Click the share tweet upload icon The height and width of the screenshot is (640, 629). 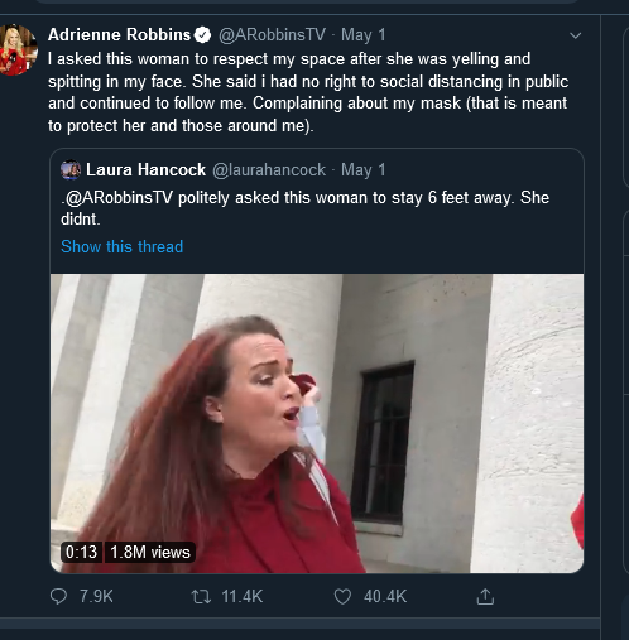(485, 596)
